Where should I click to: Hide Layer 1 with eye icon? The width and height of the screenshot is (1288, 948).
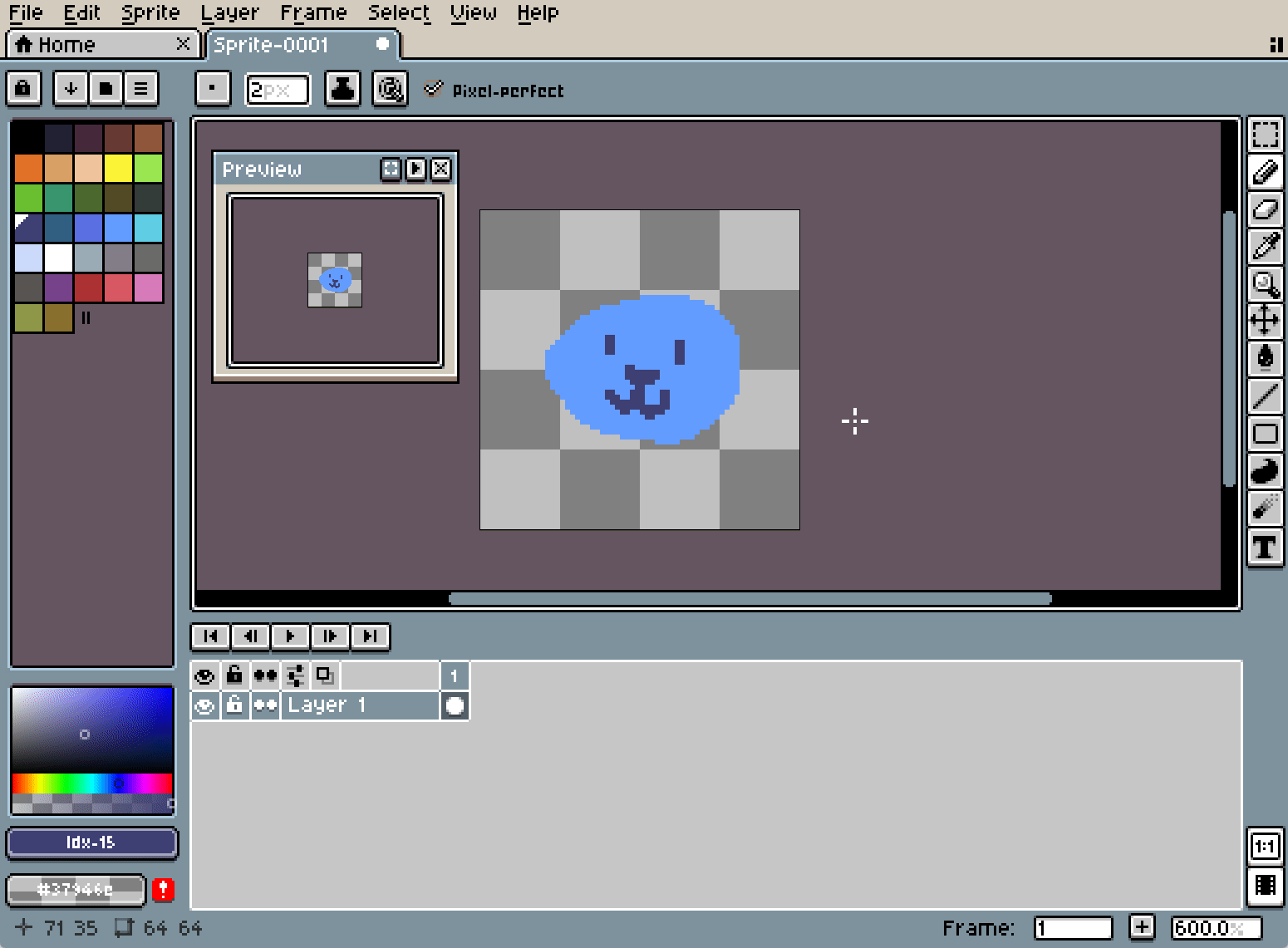coord(205,706)
